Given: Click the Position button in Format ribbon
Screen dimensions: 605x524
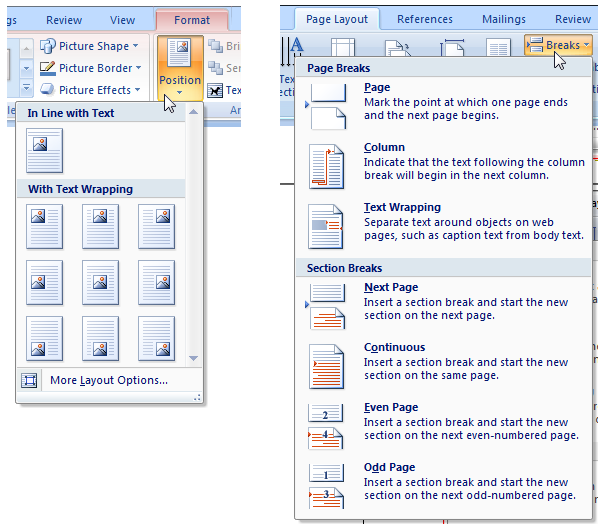Looking at the screenshot, I should (180, 68).
